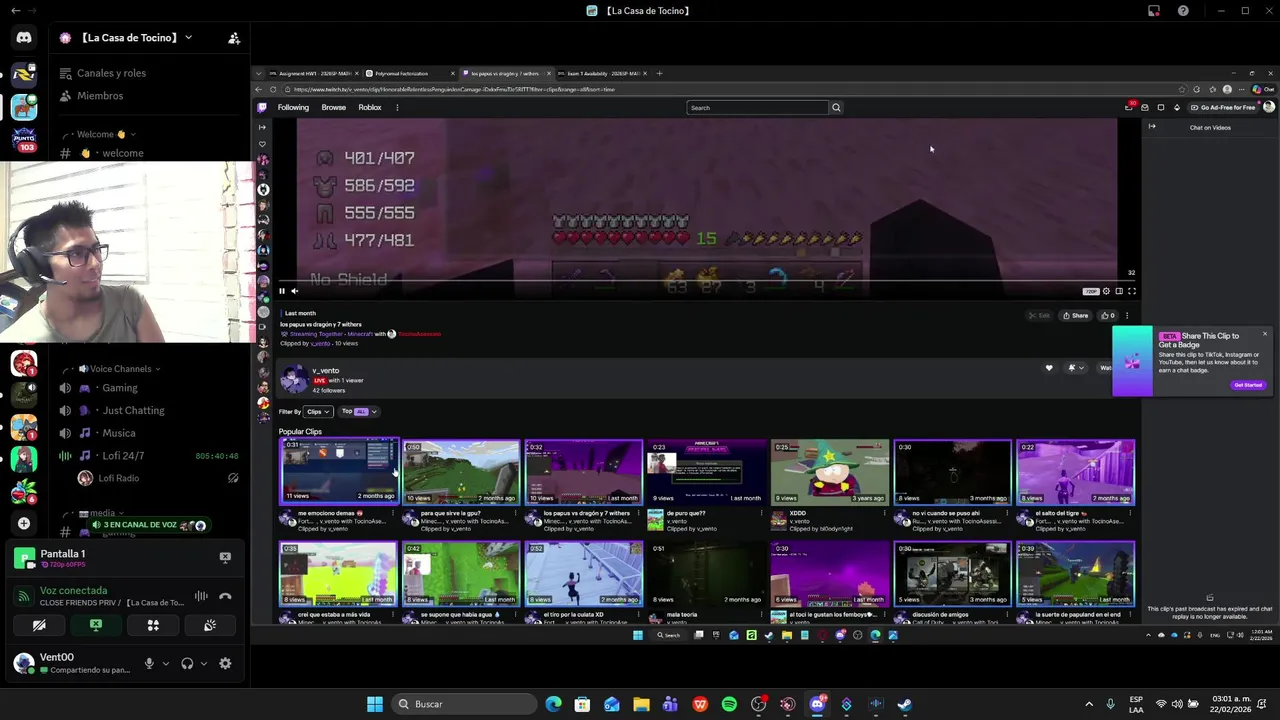This screenshot has height=720, width=1280.
Task: Click Go Ad-Free for Free button
Action: pyautogui.click(x=1222, y=107)
